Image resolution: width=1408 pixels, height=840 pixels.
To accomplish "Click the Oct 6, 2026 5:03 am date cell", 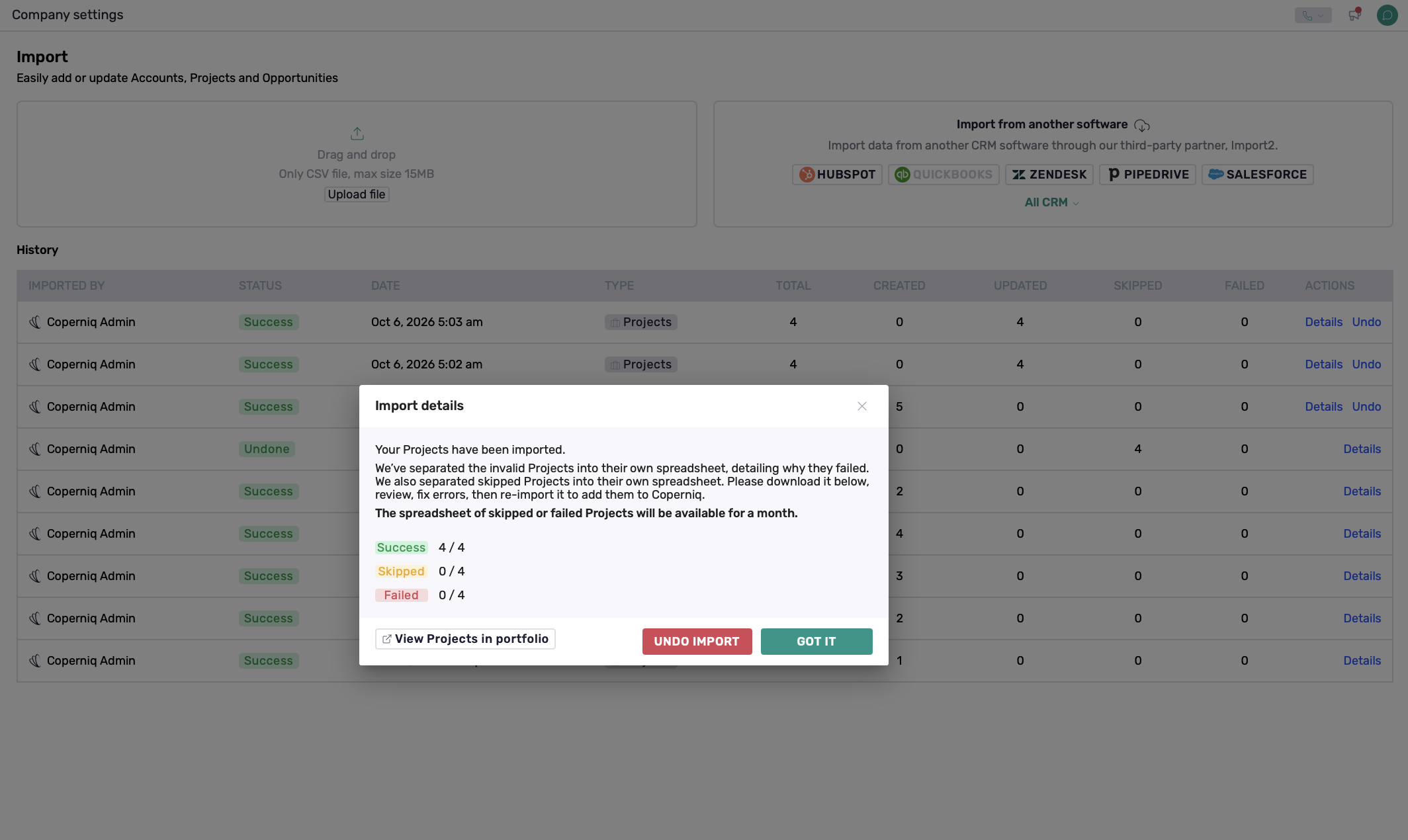I will (427, 322).
